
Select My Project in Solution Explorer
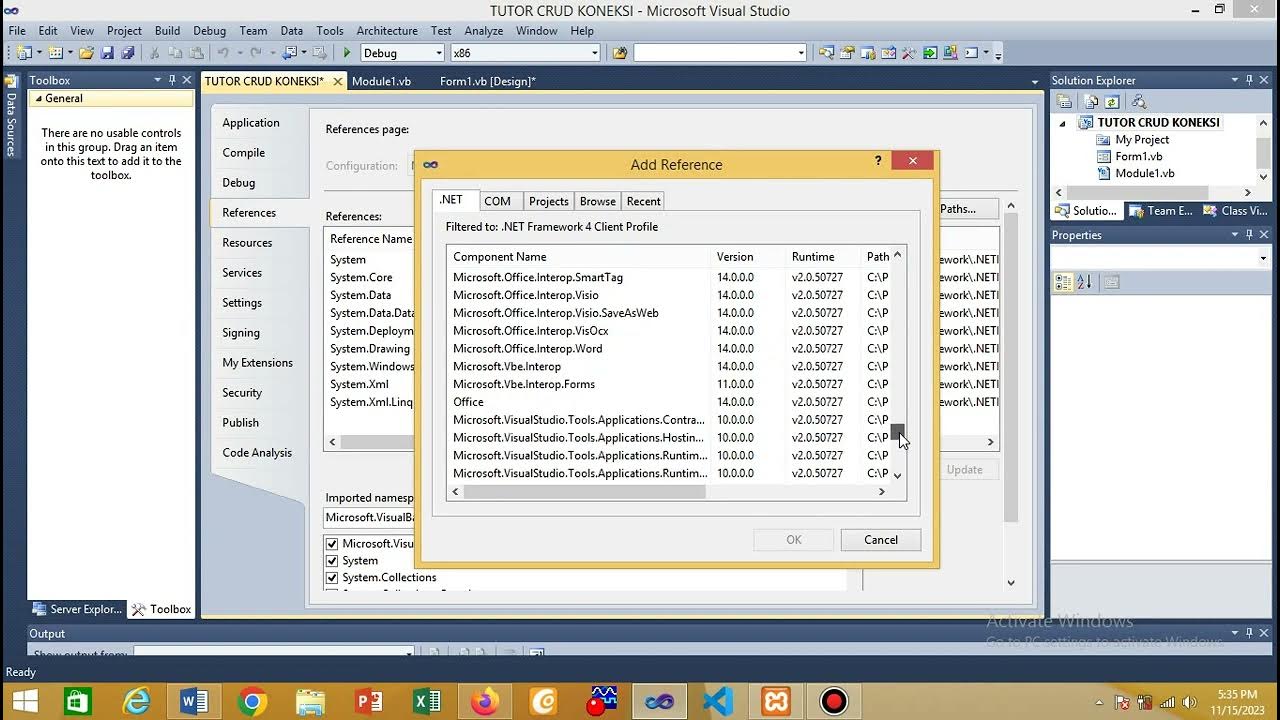click(1142, 140)
